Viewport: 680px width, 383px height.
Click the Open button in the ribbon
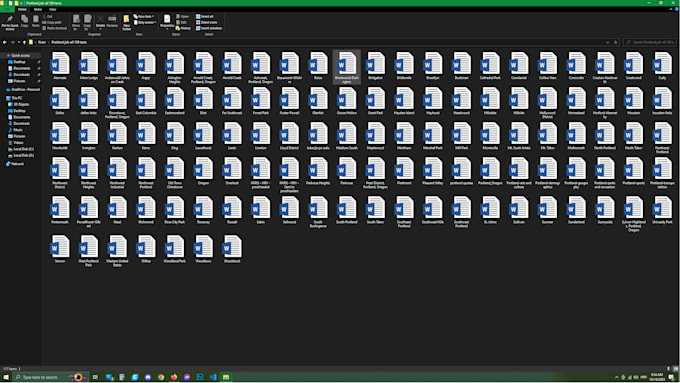(x=183, y=16)
